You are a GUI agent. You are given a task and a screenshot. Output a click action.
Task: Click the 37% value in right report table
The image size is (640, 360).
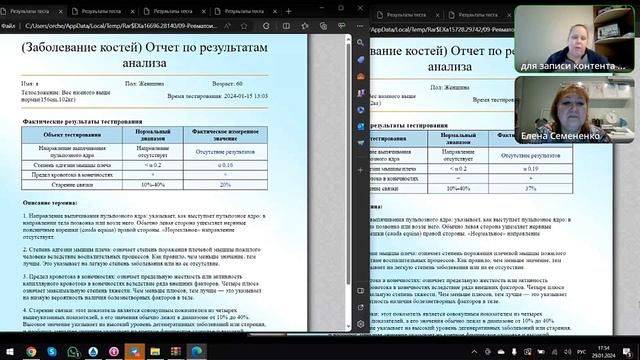point(531,189)
